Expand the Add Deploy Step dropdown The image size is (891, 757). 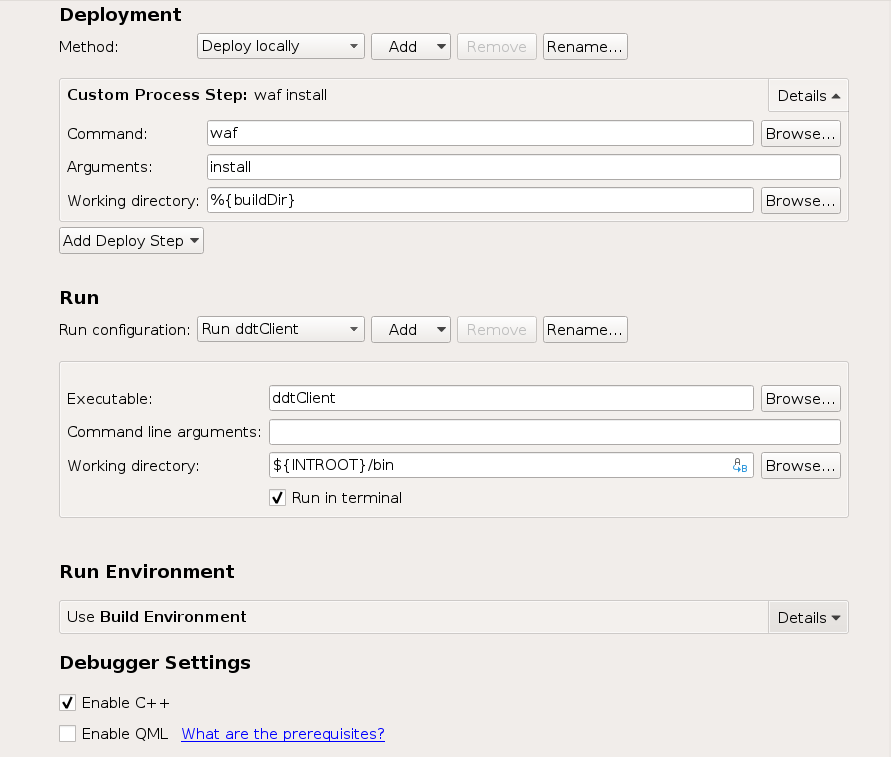point(131,241)
